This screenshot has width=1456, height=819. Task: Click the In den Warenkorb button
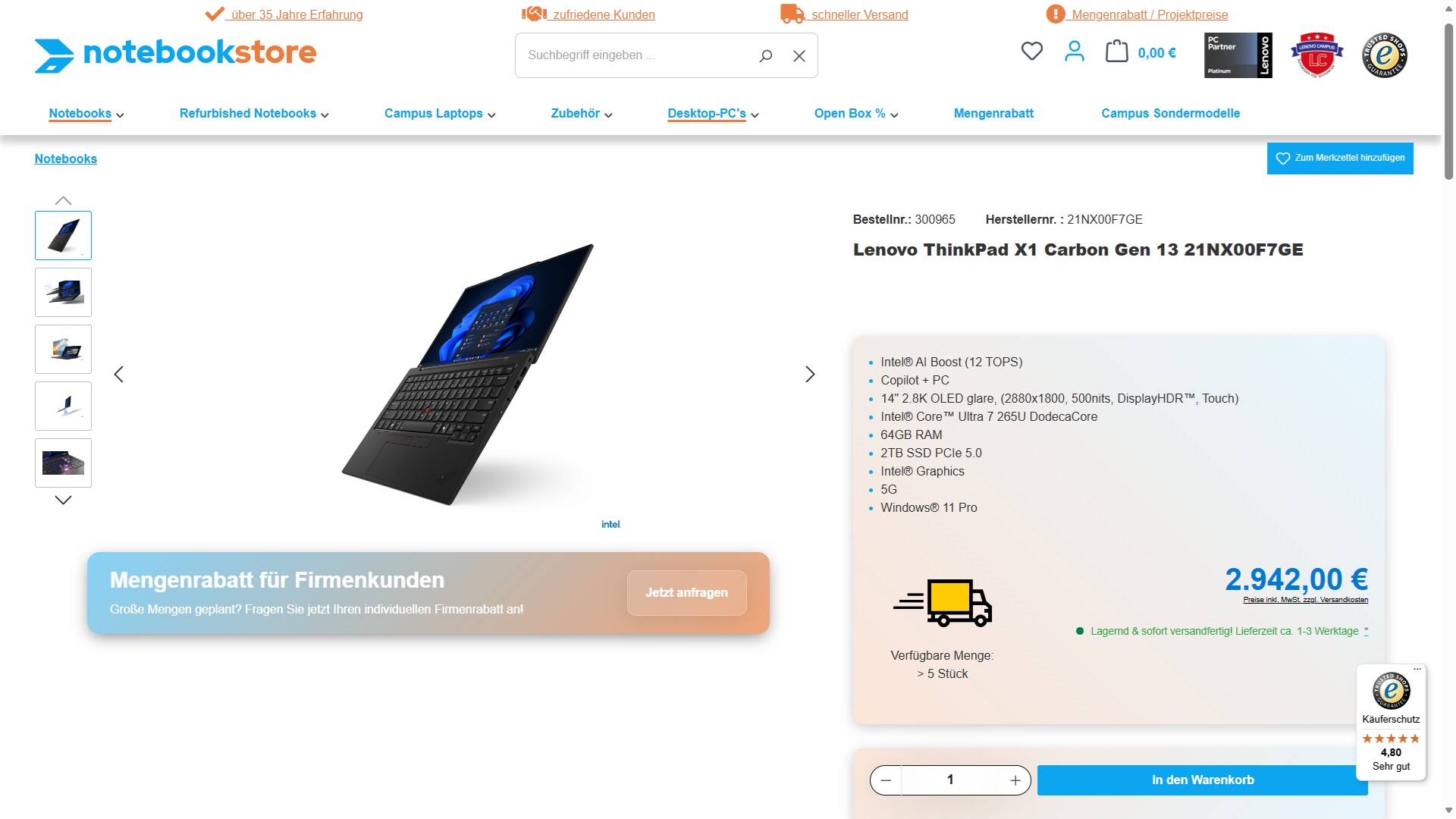[x=1202, y=780]
